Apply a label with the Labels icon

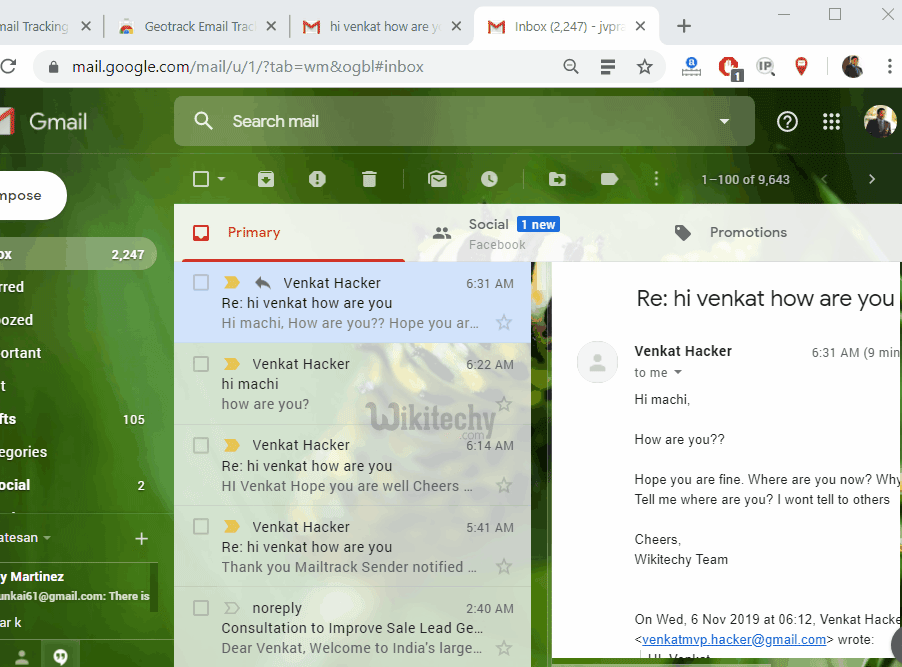(x=609, y=179)
